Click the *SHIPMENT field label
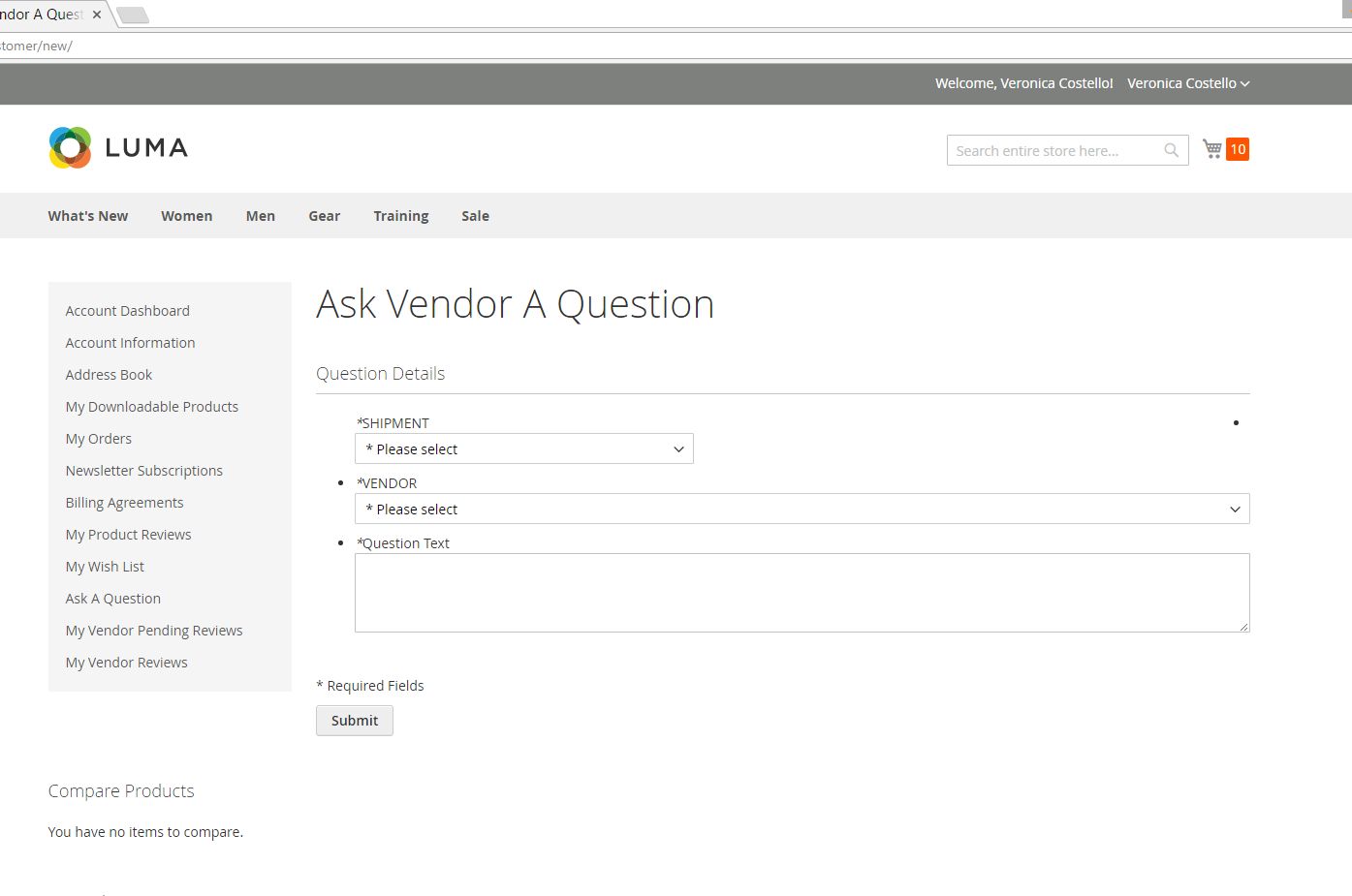The width and height of the screenshot is (1352, 896). (393, 423)
